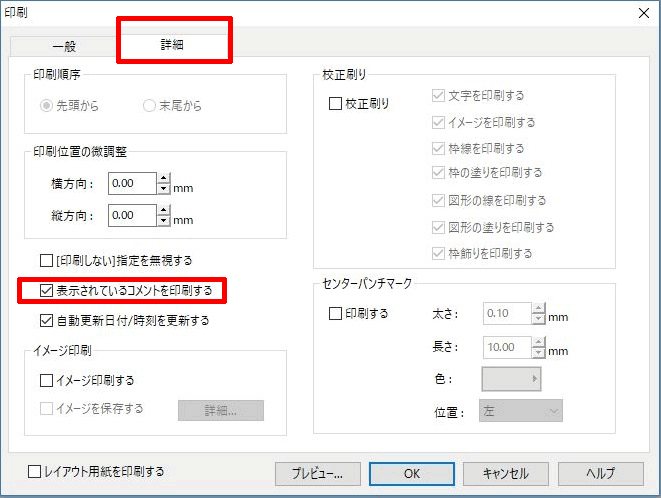This screenshot has height=498, width=661.
Task: Toggle イメージを印刷する checkbox
Action: pyautogui.click(x=438, y=123)
